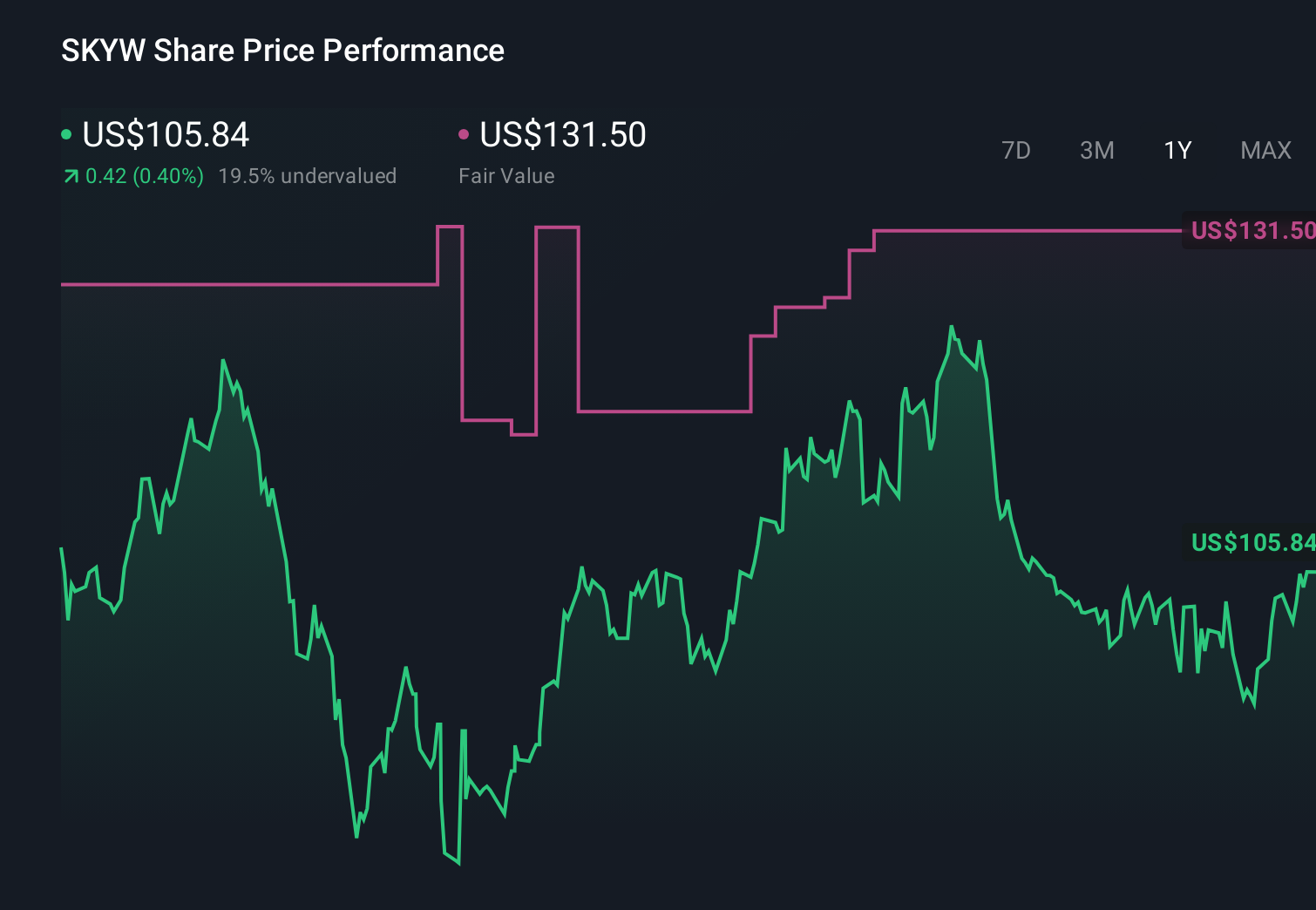
Task: Switch to the 3M time range
Action: coord(1097,150)
